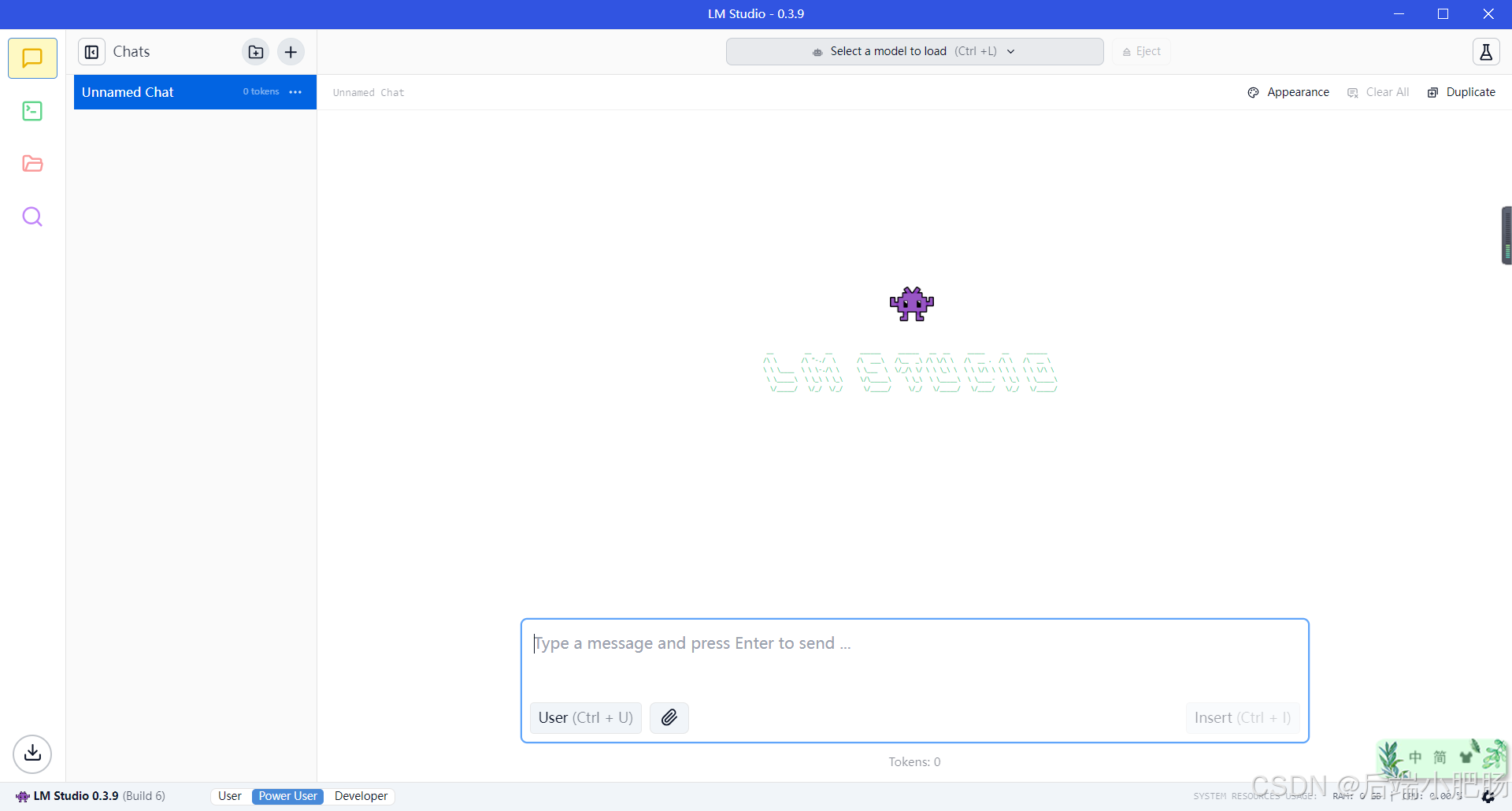Open Appearance options
Viewport: 1512px width, 811px height.
pos(1288,92)
